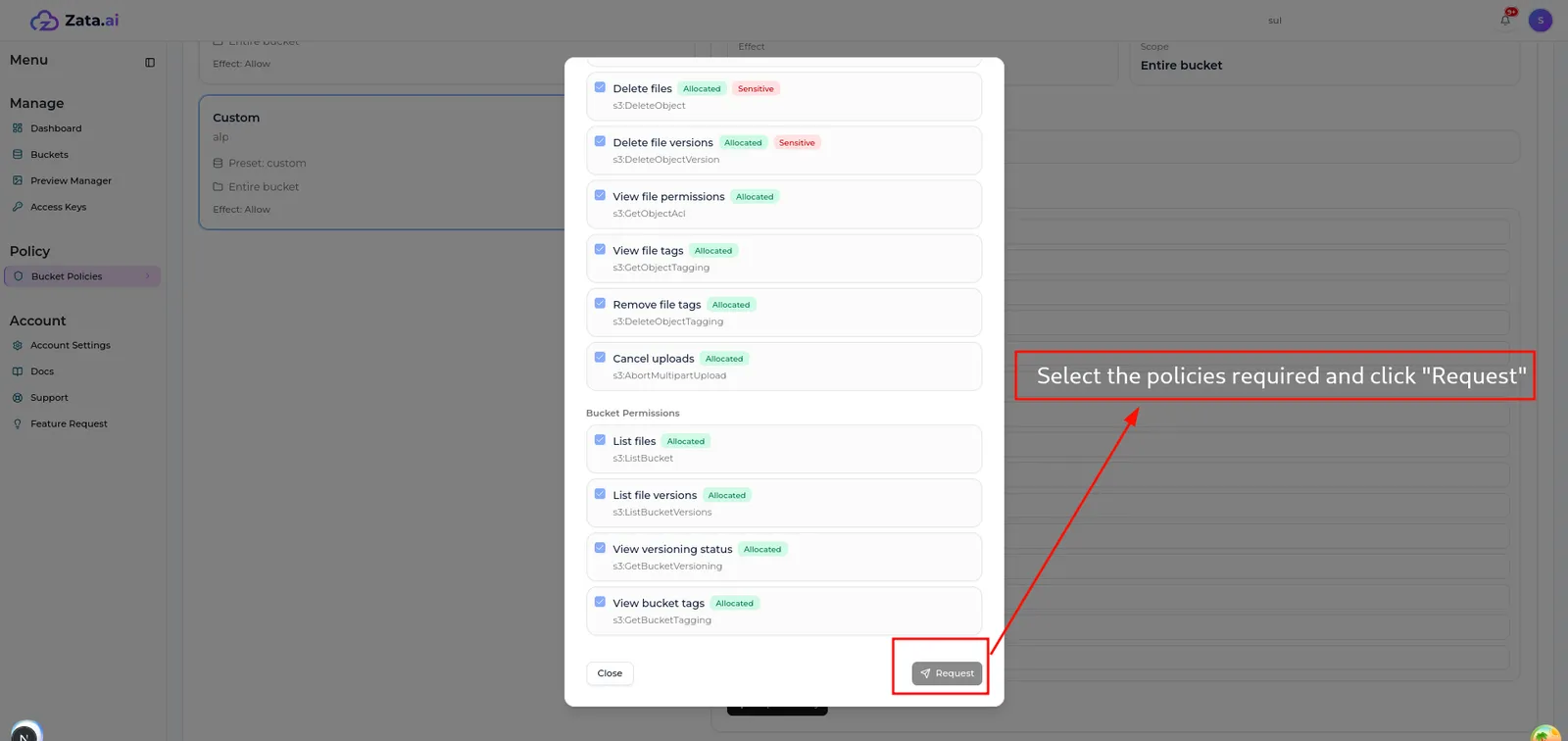1568x741 pixels.
Task: Expand the Bucket Policies chevron
Action: click(148, 276)
